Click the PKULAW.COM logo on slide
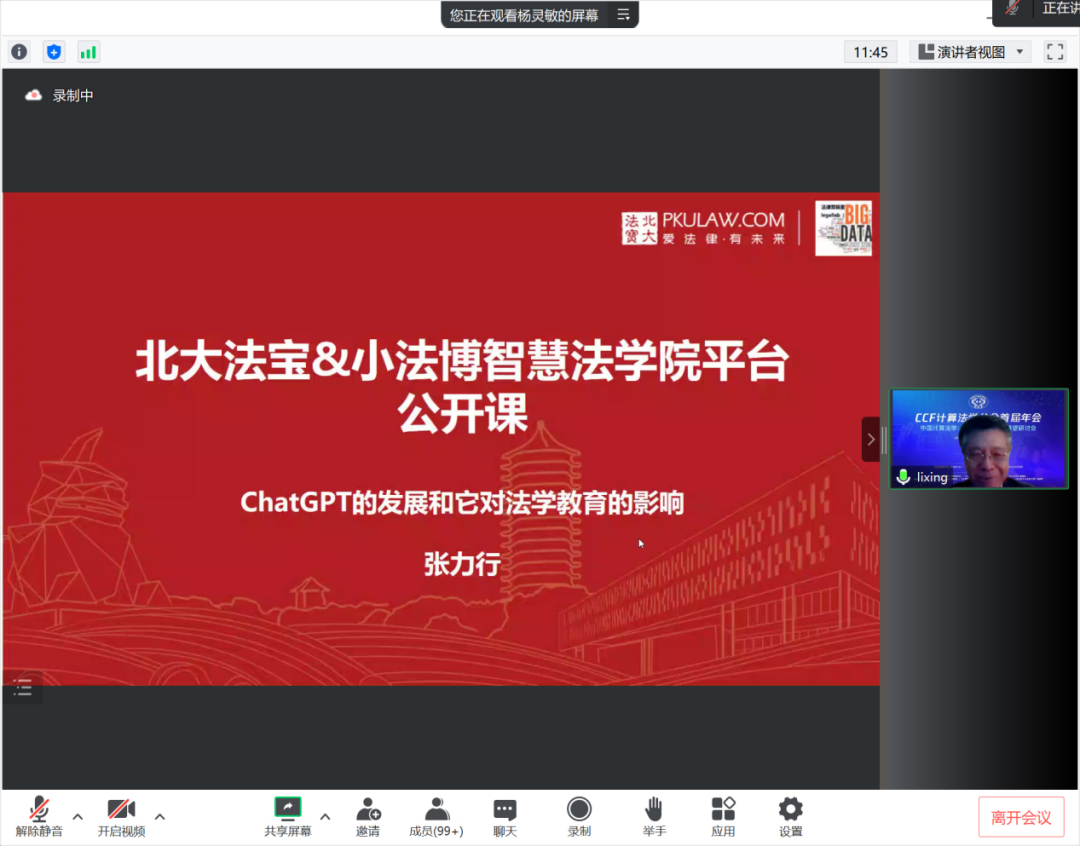 703,228
